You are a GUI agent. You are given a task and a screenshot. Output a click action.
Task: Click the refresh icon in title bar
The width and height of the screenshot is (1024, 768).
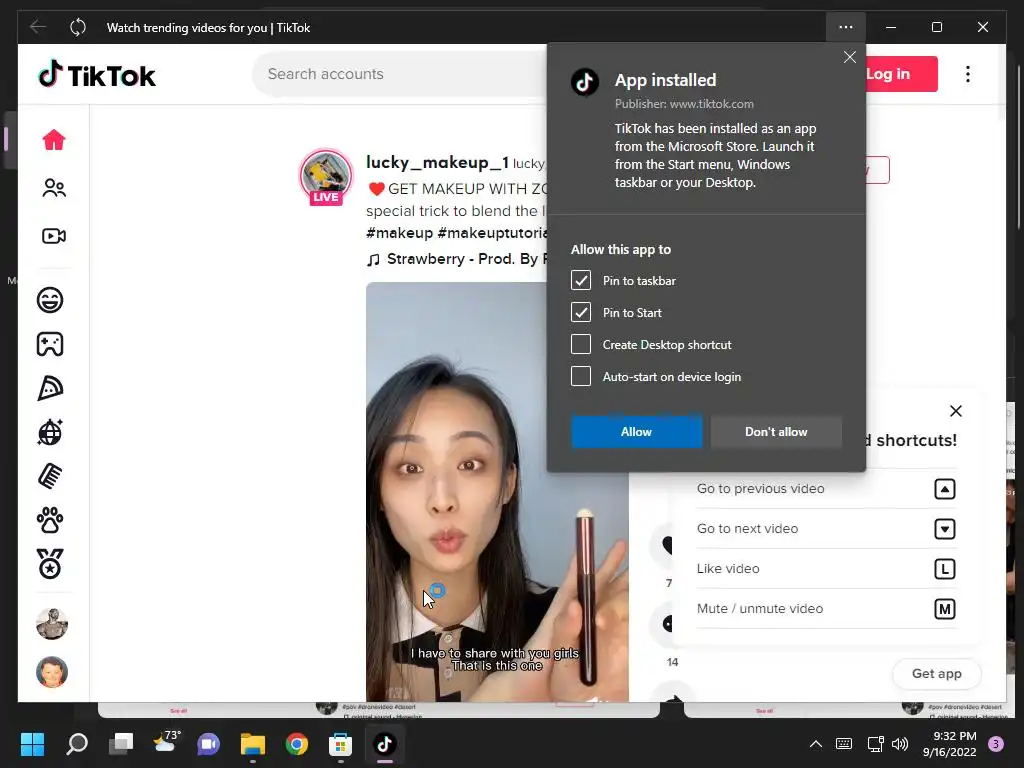click(x=78, y=27)
